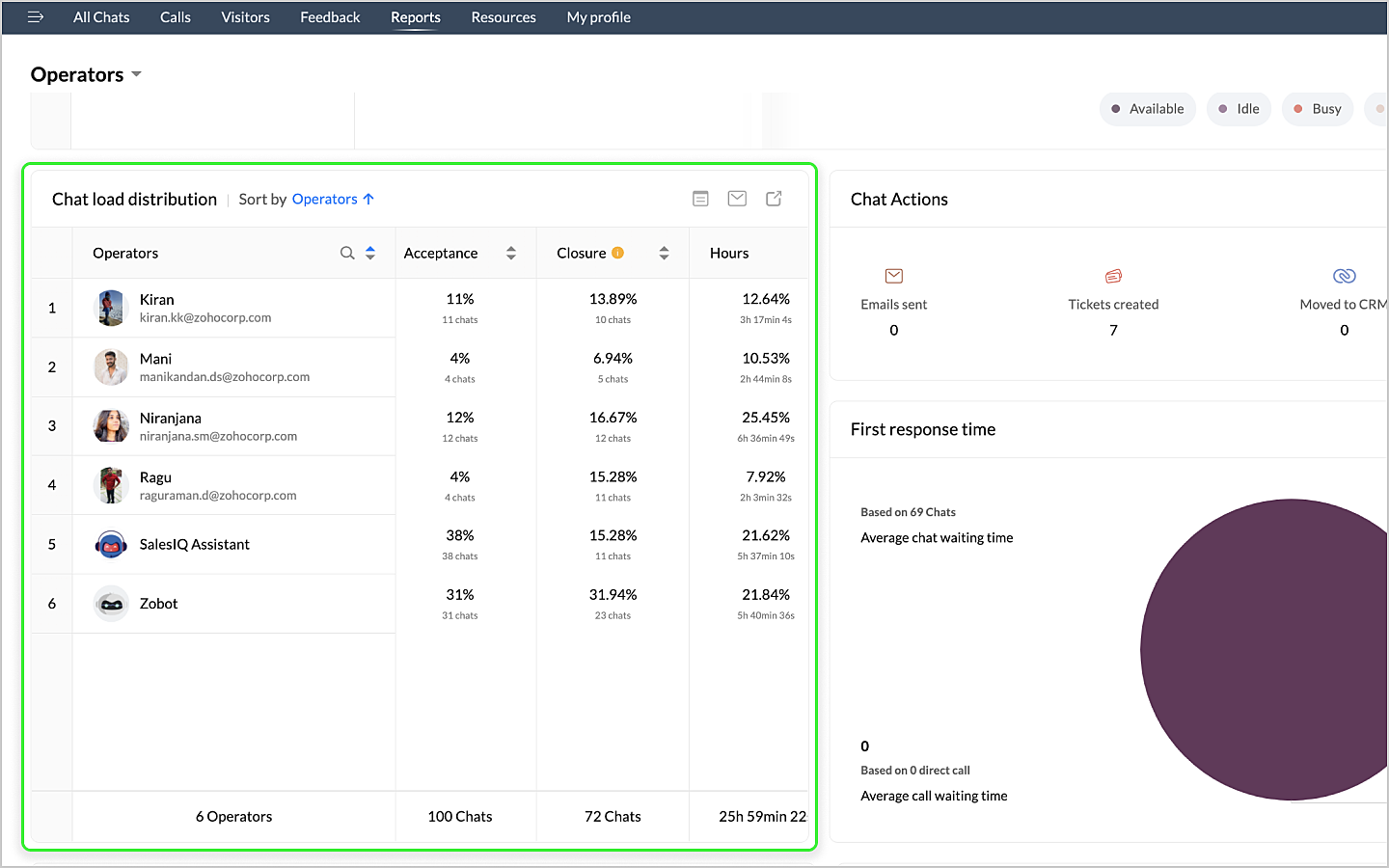
Task: Click the email report envelope icon
Action: [x=737, y=199]
